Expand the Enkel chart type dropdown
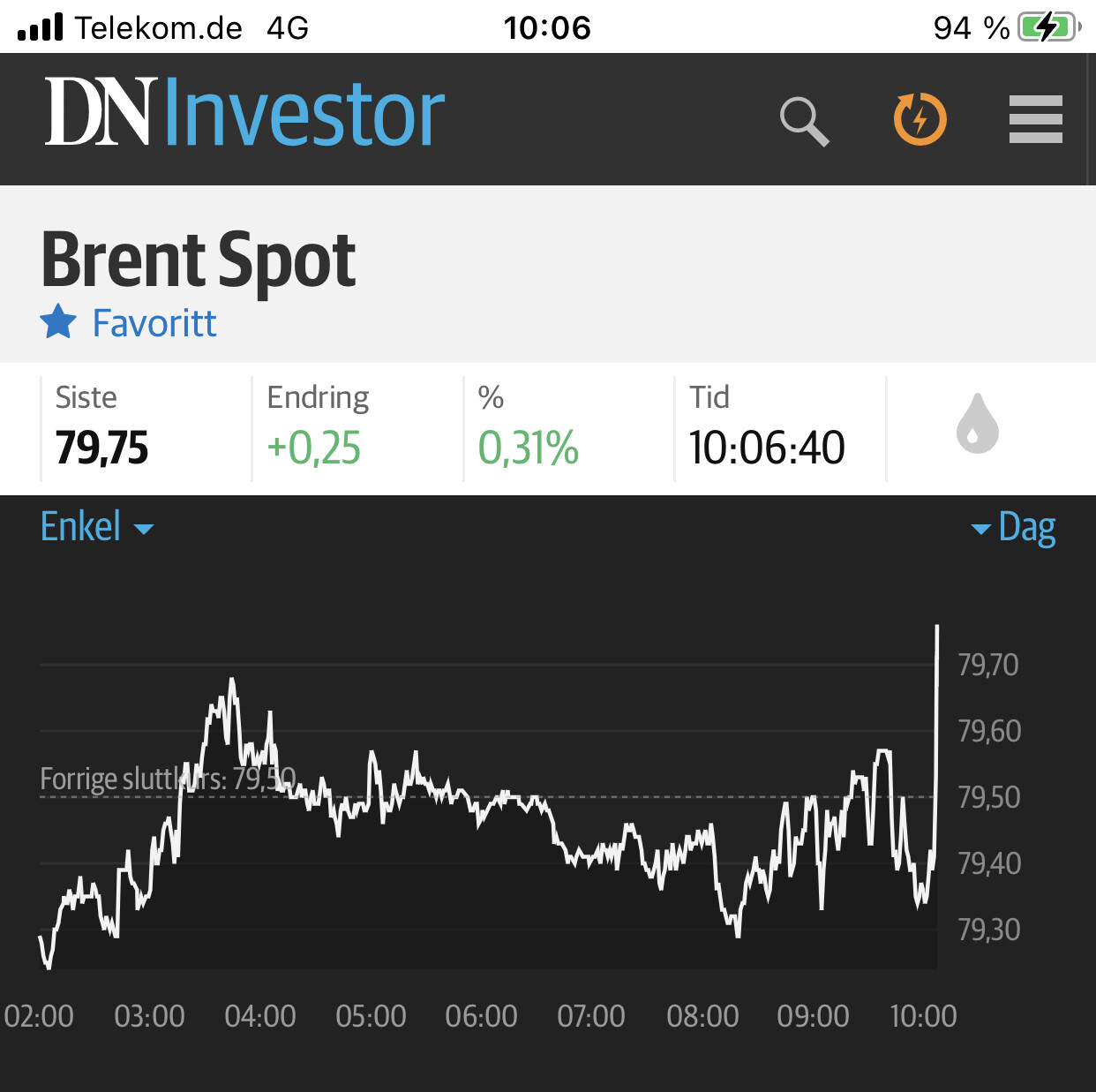 click(x=97, y=527)
